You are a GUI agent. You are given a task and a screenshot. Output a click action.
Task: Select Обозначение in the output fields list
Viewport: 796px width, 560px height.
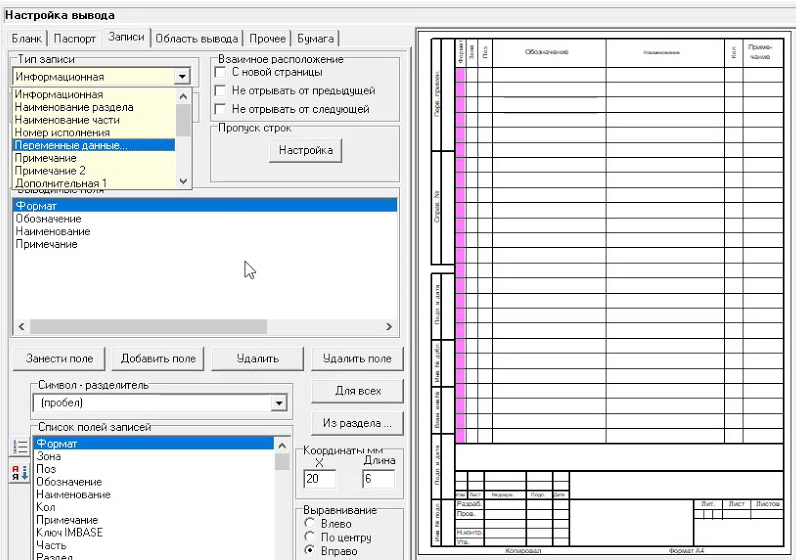point(205,218)
